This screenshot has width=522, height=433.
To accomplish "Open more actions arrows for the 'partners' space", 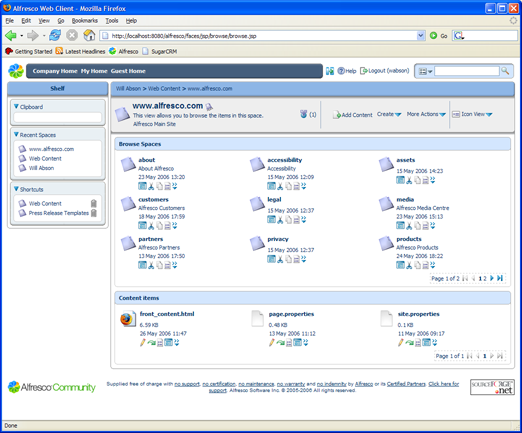I will click(175, 265).
